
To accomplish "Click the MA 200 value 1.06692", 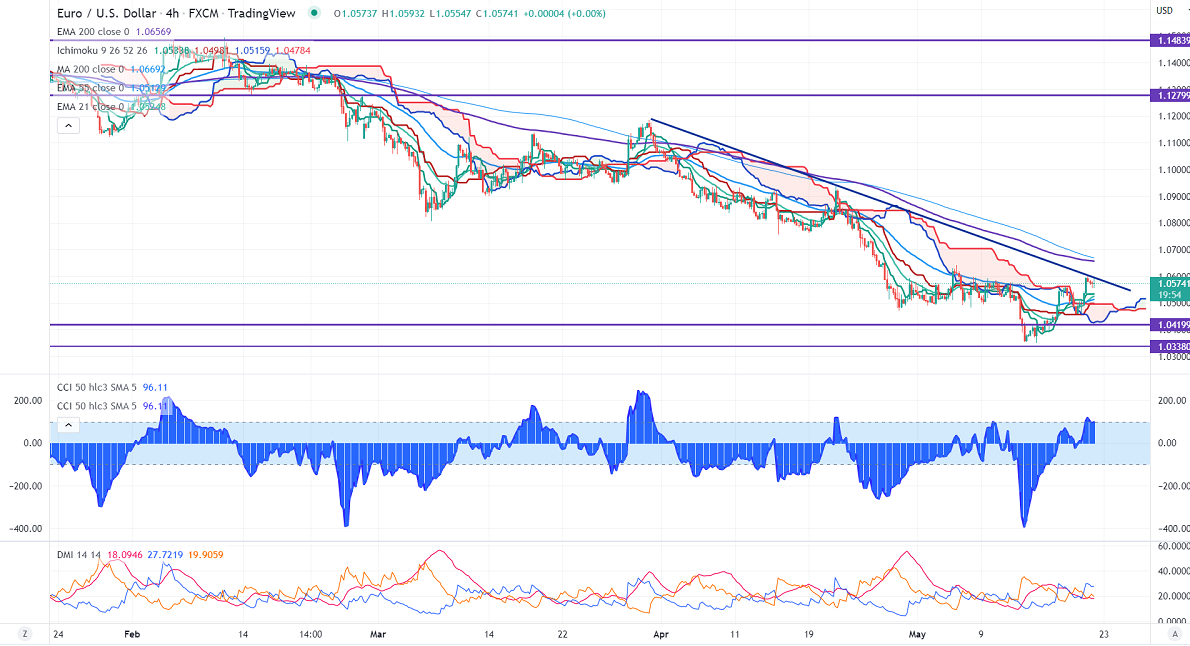I will click(x=148, y=69).
